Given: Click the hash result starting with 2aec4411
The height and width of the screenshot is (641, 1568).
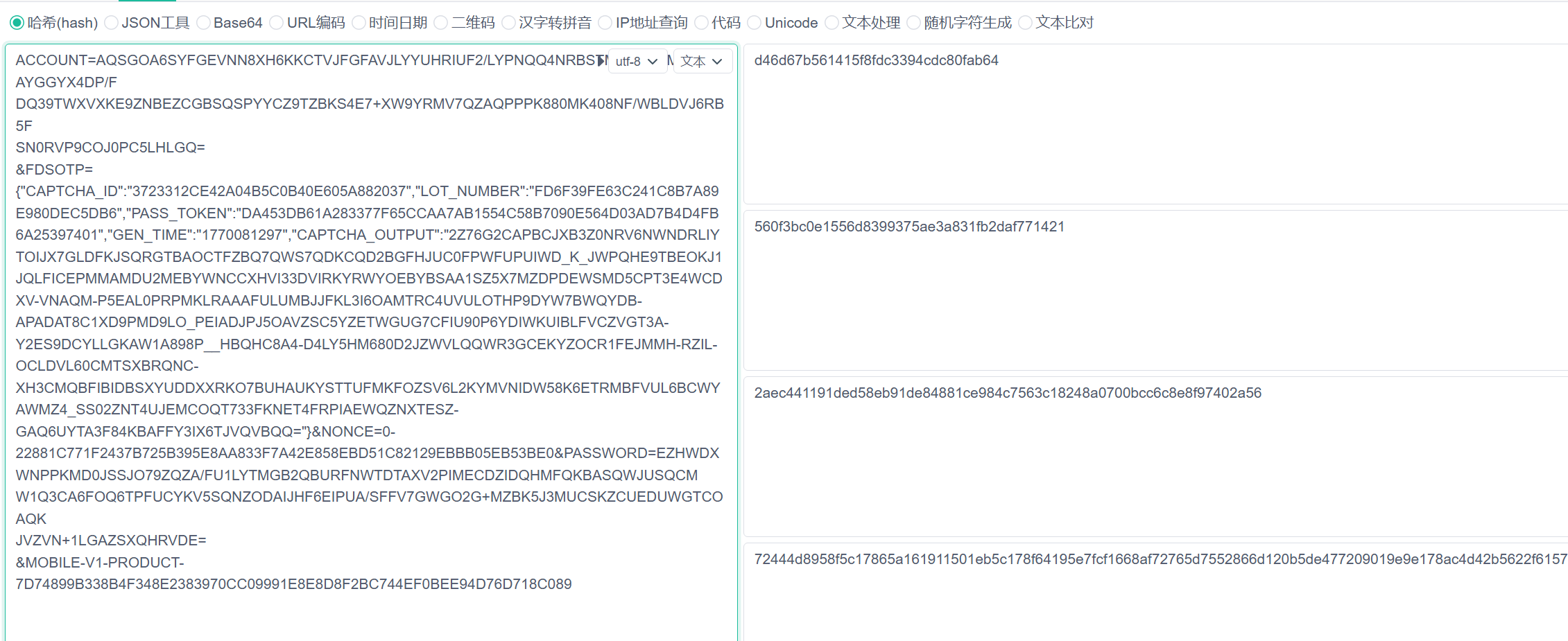Looking at the screenshot, I should point(1008,393).
